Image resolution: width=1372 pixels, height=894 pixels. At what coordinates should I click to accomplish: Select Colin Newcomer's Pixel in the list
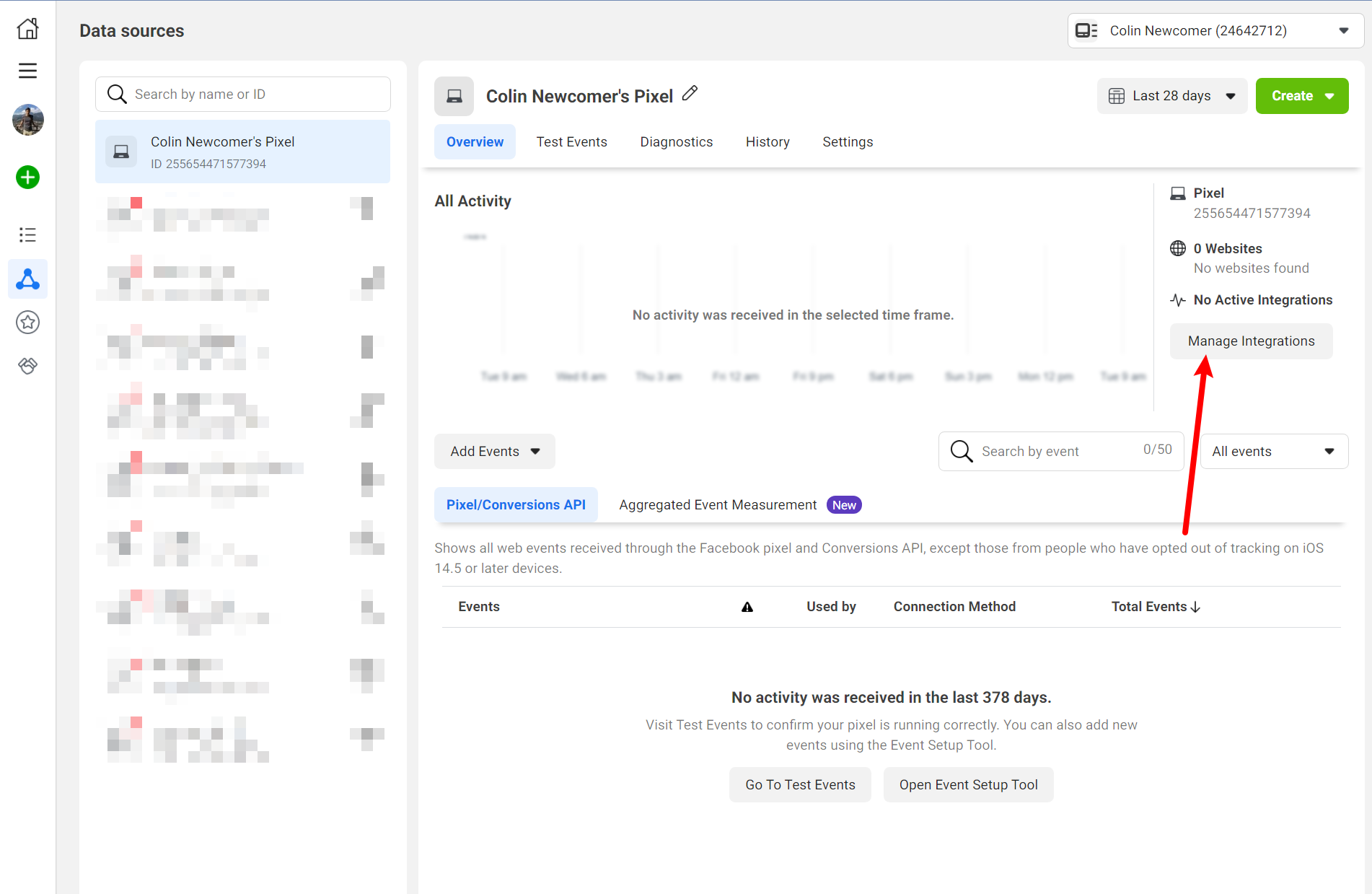coord(243,152)
